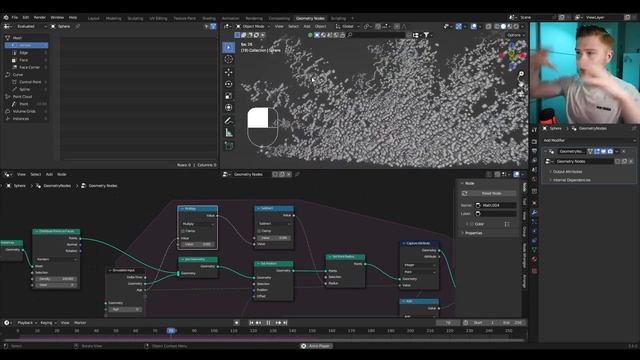Open the Marker menu in timeline
The height and width of the screenshot is (360, 640).
click(x=80, y=323)
